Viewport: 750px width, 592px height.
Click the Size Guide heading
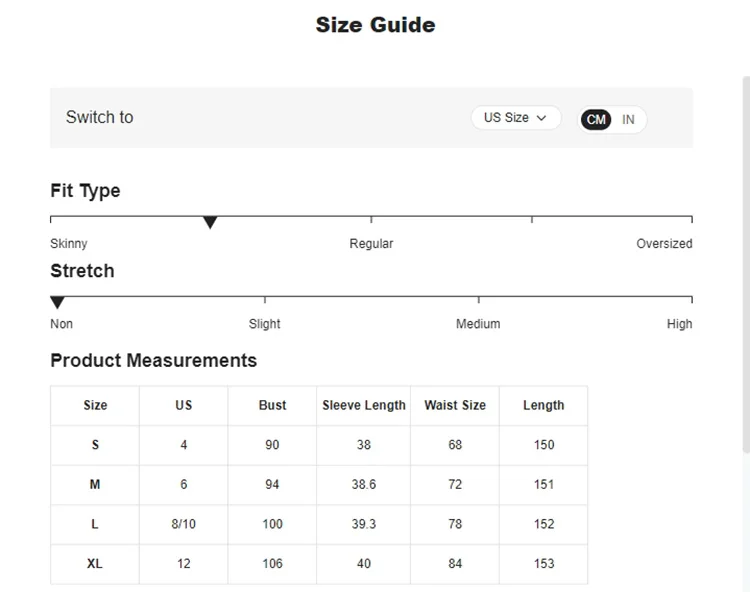tap(375, 25)
